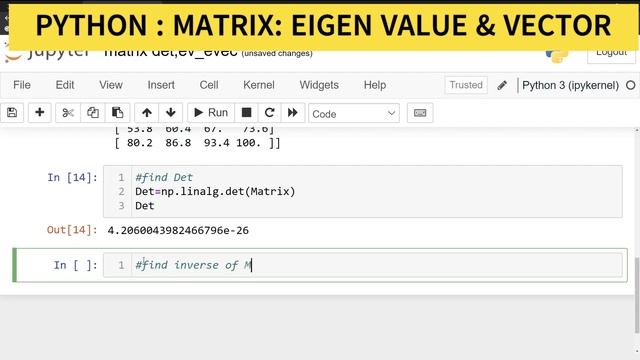Open the File menu

pos(22,85)
